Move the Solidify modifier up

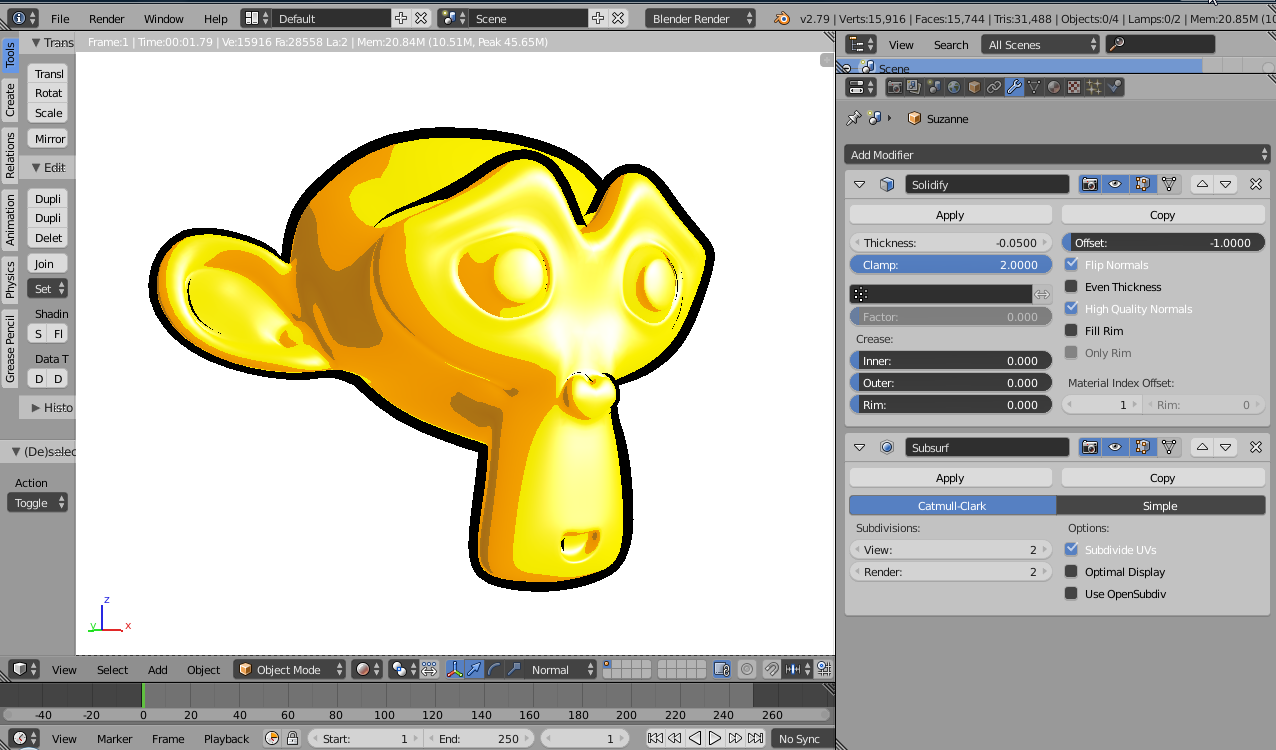1202,184
